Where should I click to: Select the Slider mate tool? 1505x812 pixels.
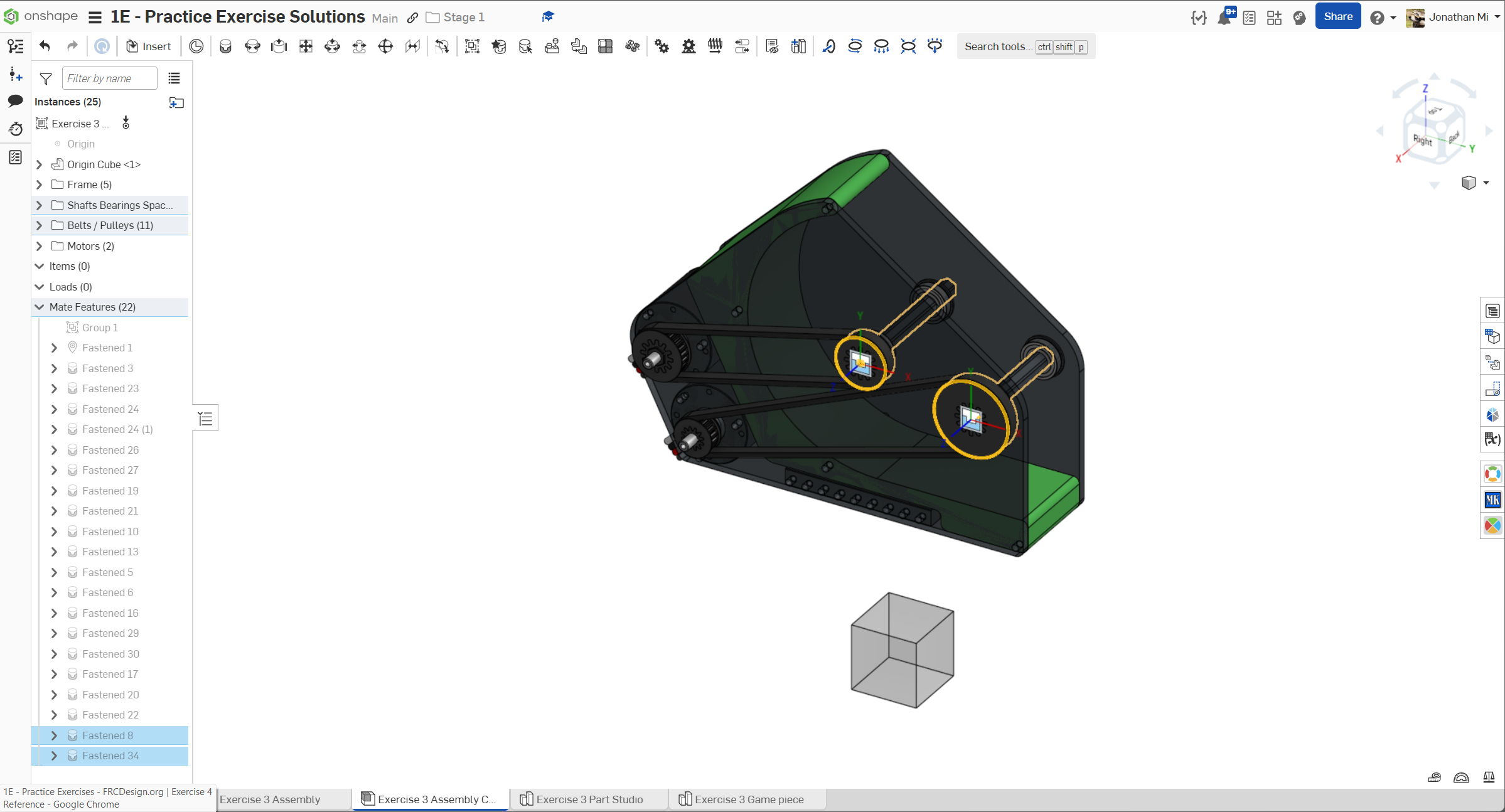pos(279,46)
